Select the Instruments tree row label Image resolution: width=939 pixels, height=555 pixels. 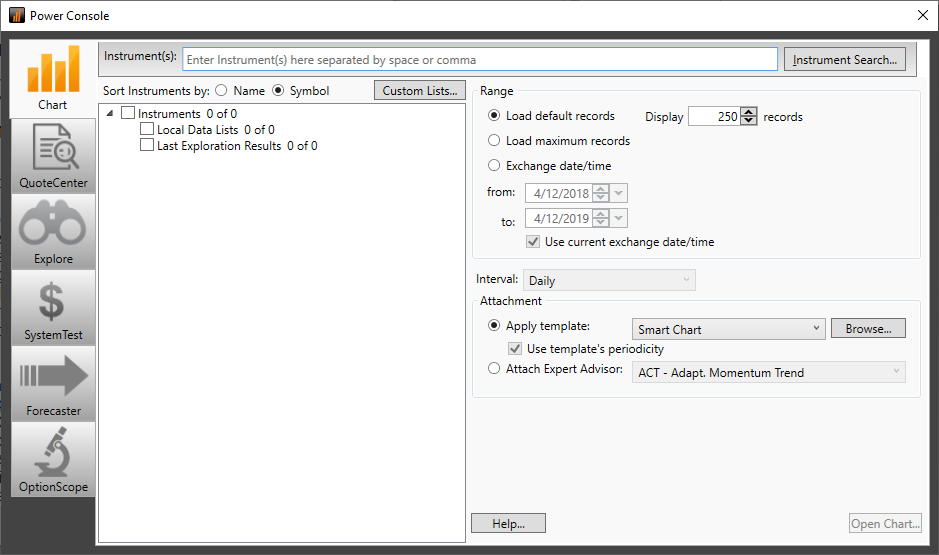[x=187, y=113]
